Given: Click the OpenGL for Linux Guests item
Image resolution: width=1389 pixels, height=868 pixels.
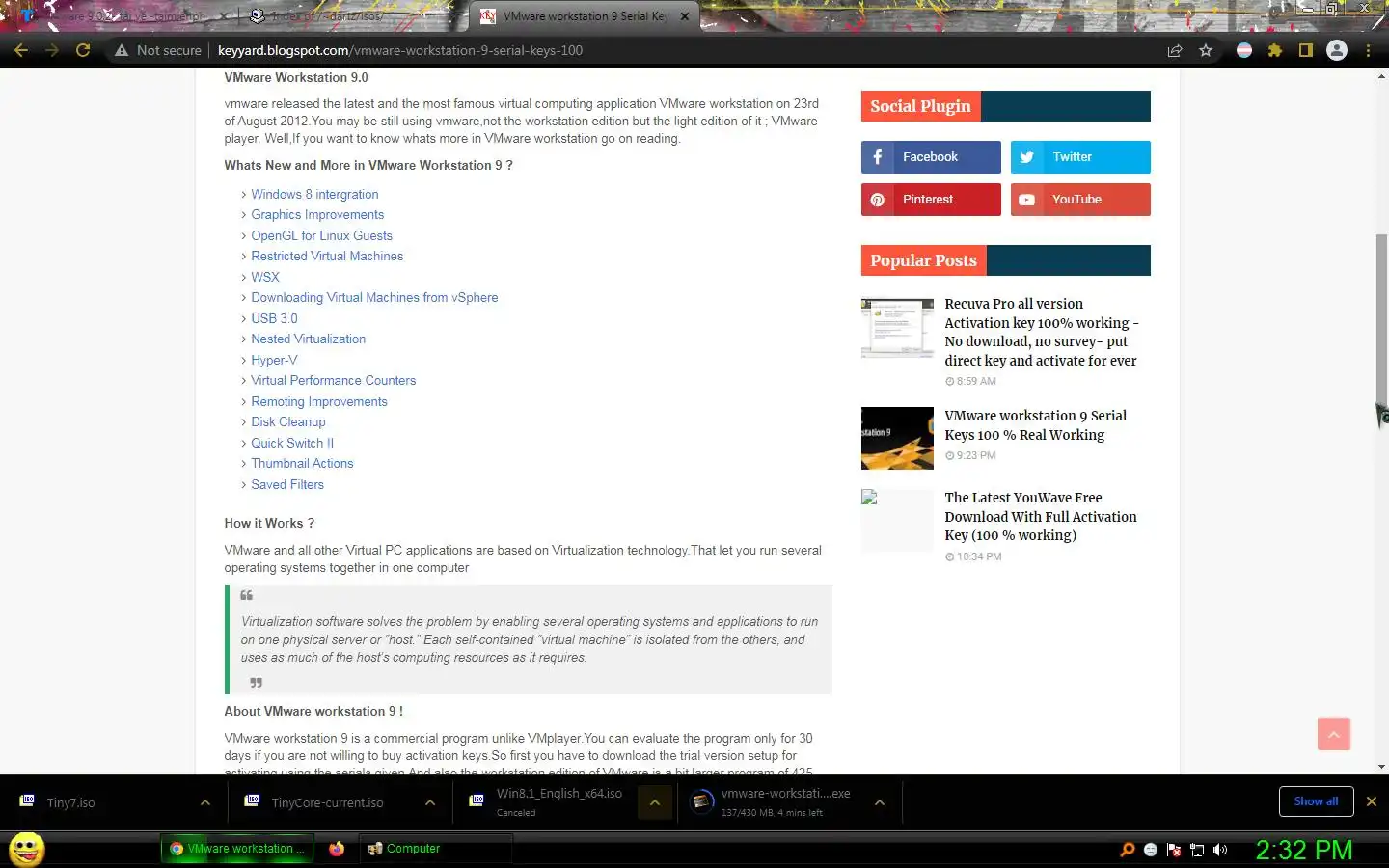Looking at the screenshot, I should (321, 235).
